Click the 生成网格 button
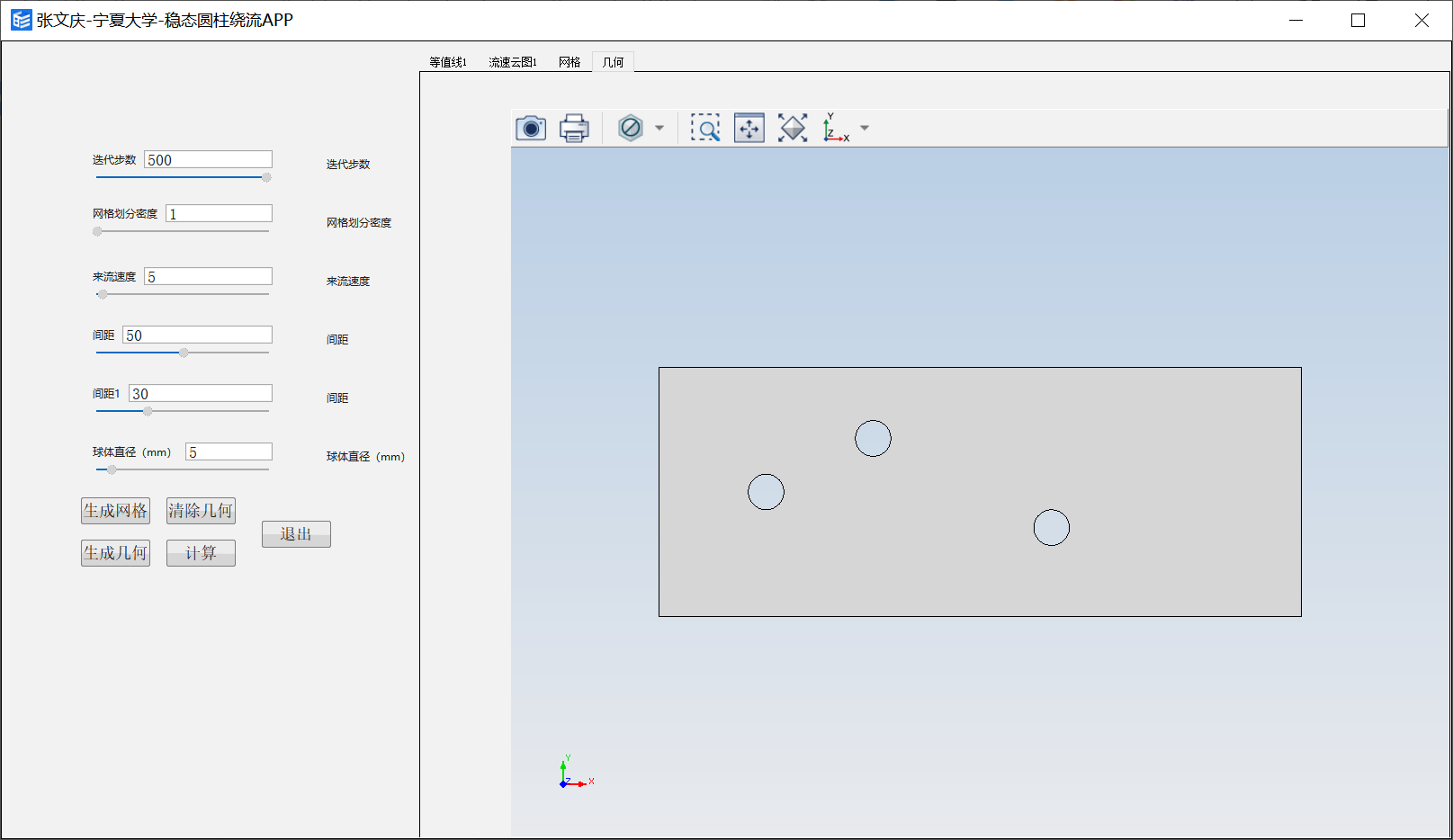The width and height of the screenshot is (1453, 840). point(115,511)
